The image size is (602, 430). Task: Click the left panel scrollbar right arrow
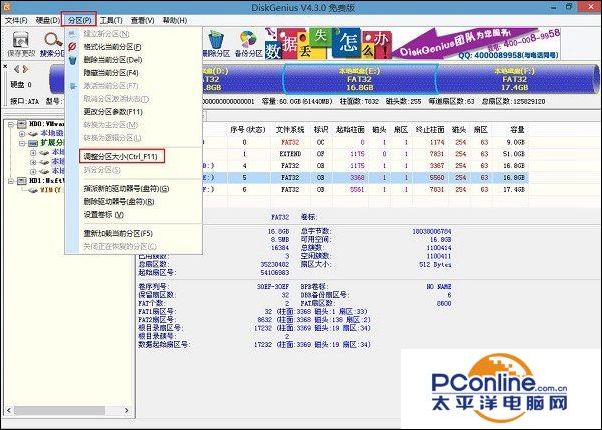[x=126, y=410]
